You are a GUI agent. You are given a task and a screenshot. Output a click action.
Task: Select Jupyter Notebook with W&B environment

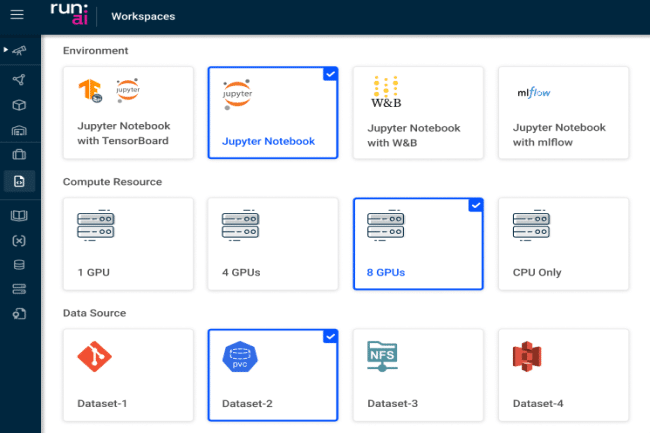pyautogui.click(x=418, y=113)
